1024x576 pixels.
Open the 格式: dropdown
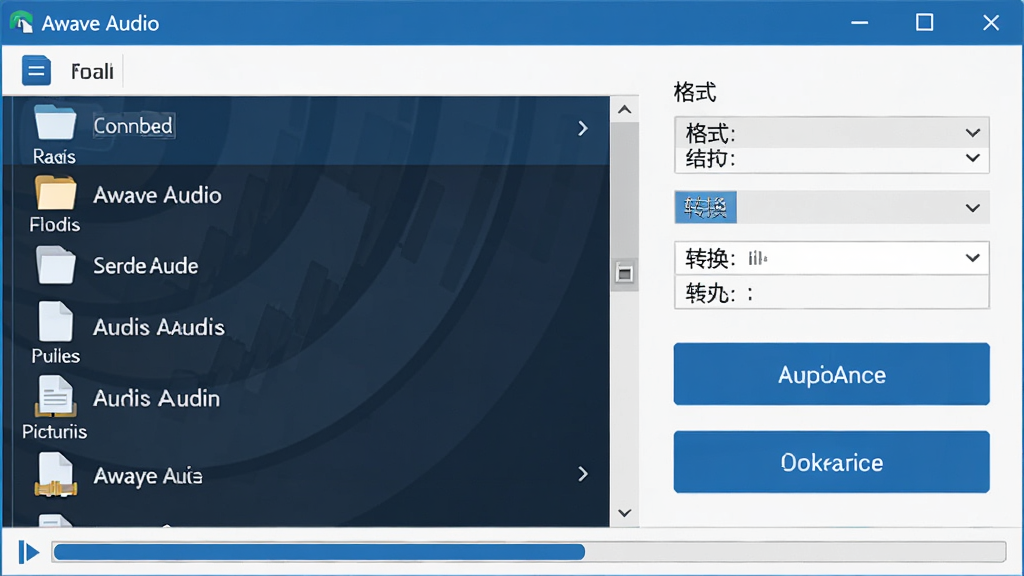[x=831, y=133]
